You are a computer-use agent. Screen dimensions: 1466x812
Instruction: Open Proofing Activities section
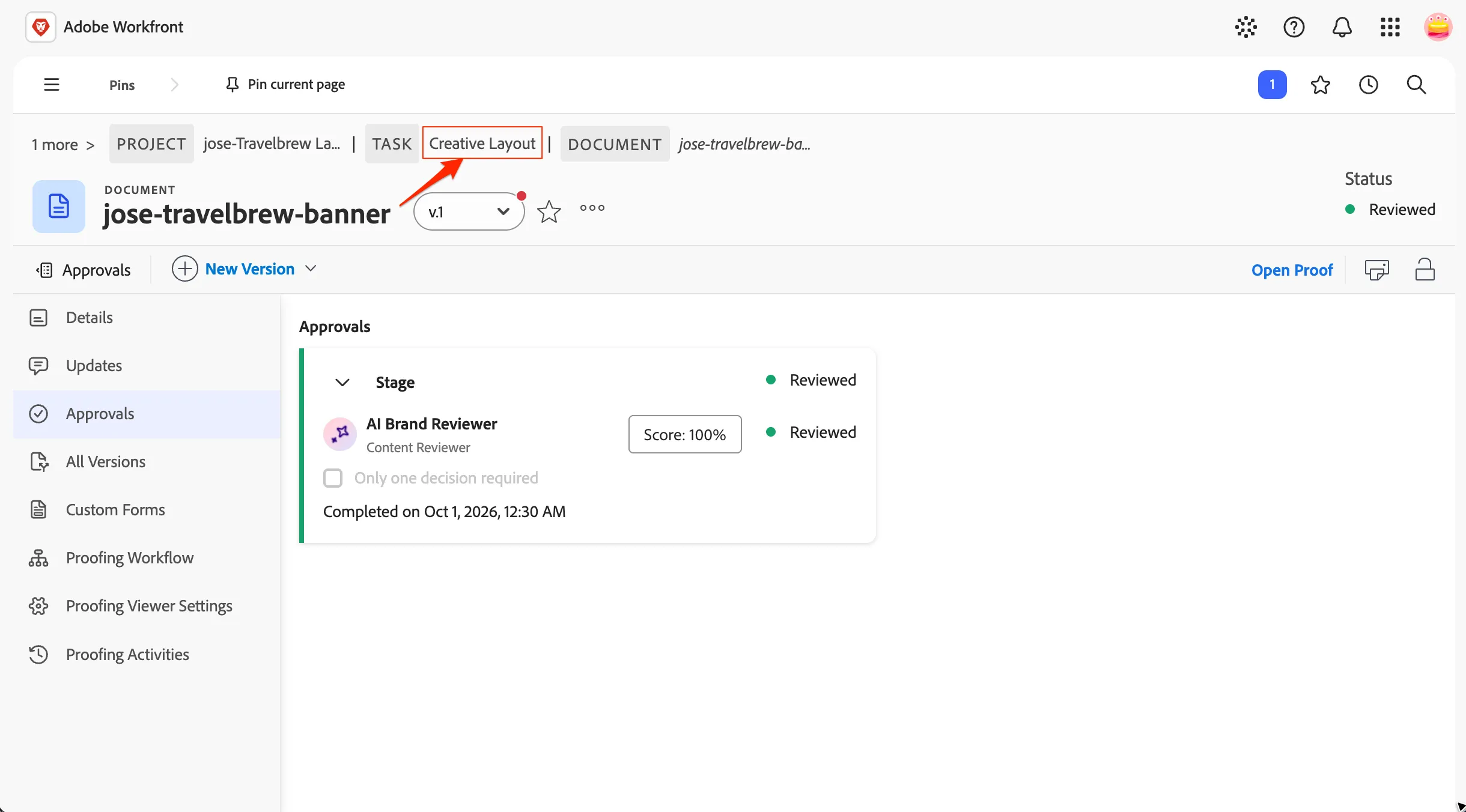[147, 654]
